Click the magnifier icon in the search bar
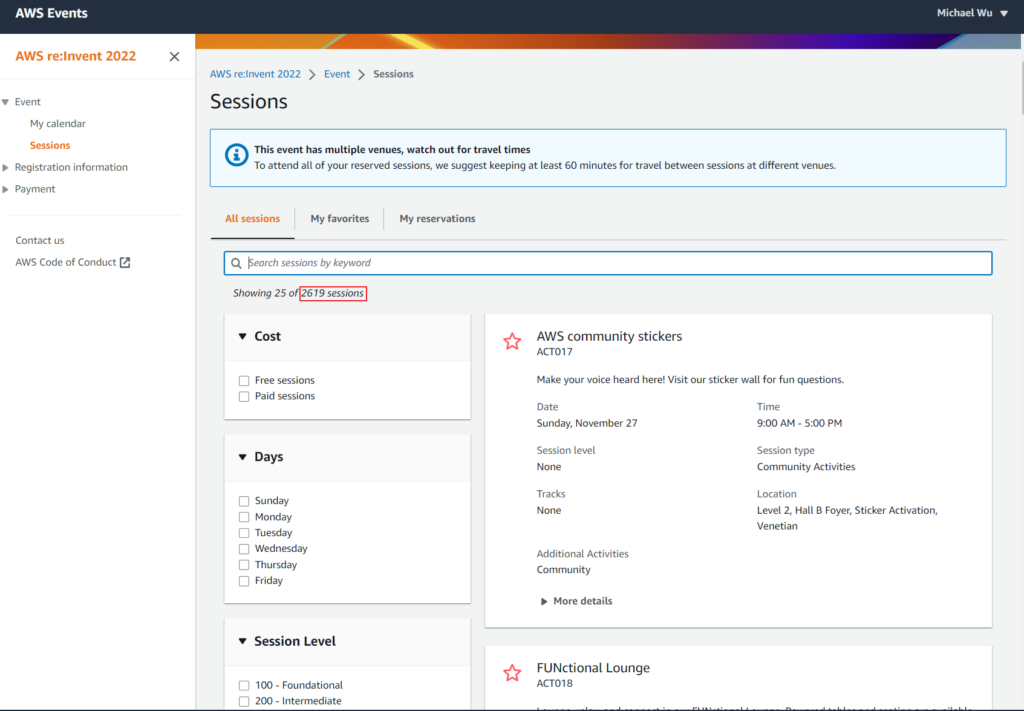The width and height of the screenshot is (1024, 711). (236, 263)
